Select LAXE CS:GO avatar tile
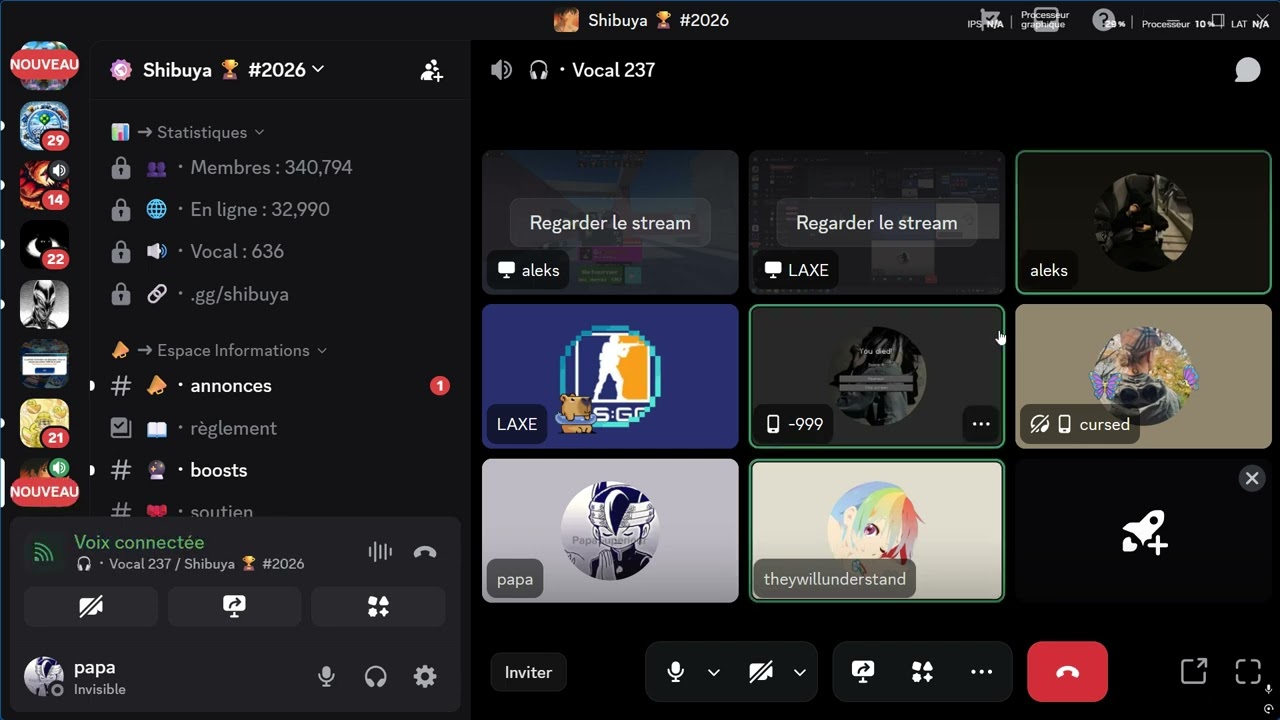This screenshot has width=1280, height=720. pyautogui.click(x=610, y=376)
